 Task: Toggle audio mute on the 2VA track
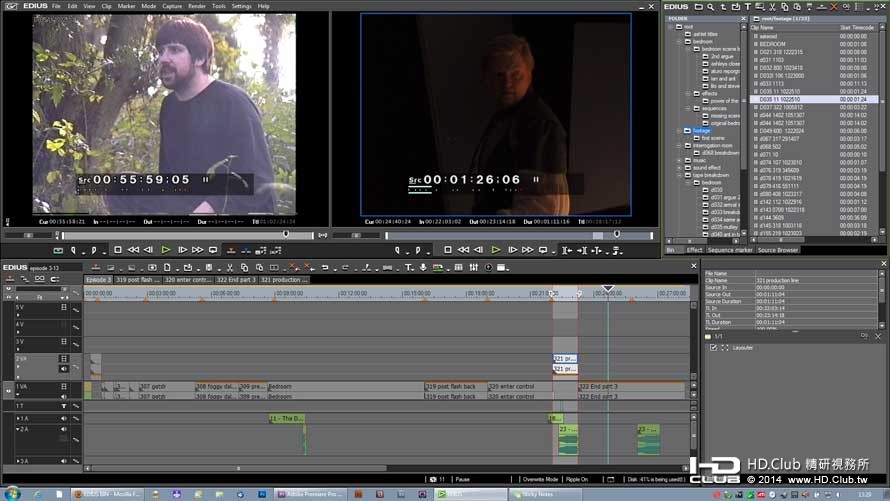click(64, 369)
